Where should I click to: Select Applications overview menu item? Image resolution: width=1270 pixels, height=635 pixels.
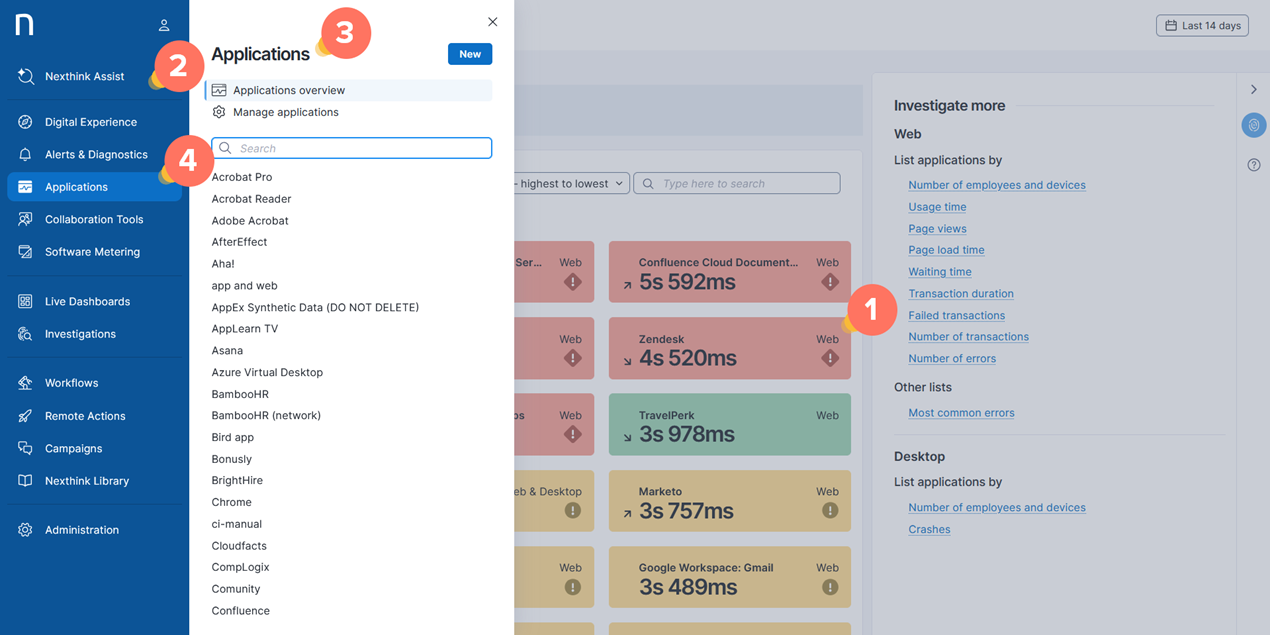pos(289,90)
